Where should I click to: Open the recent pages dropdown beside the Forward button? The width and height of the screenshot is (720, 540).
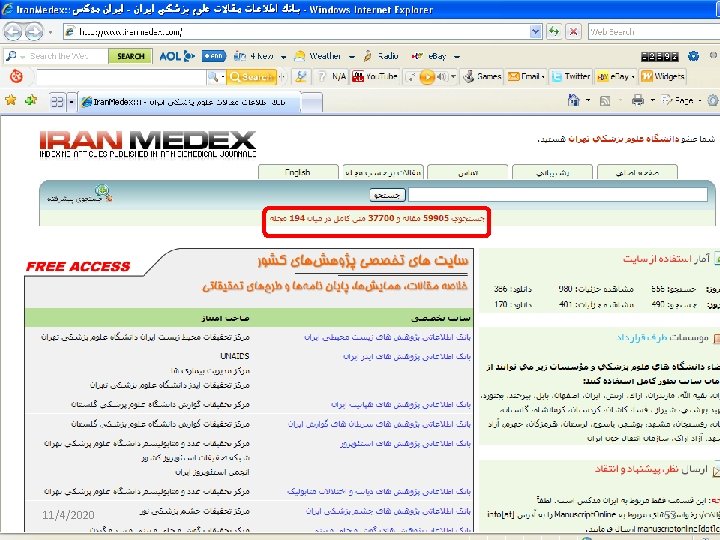click(51, 32)
